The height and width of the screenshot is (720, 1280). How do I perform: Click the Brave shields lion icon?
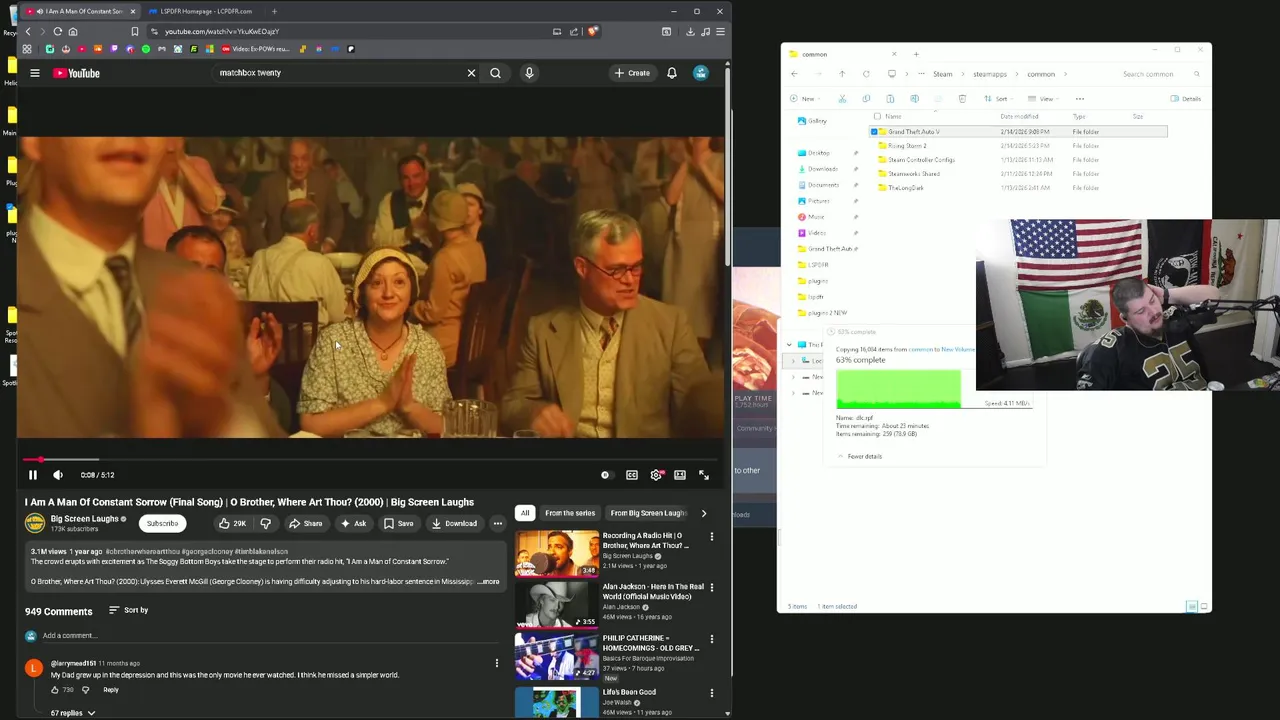[x=593, y=31]
